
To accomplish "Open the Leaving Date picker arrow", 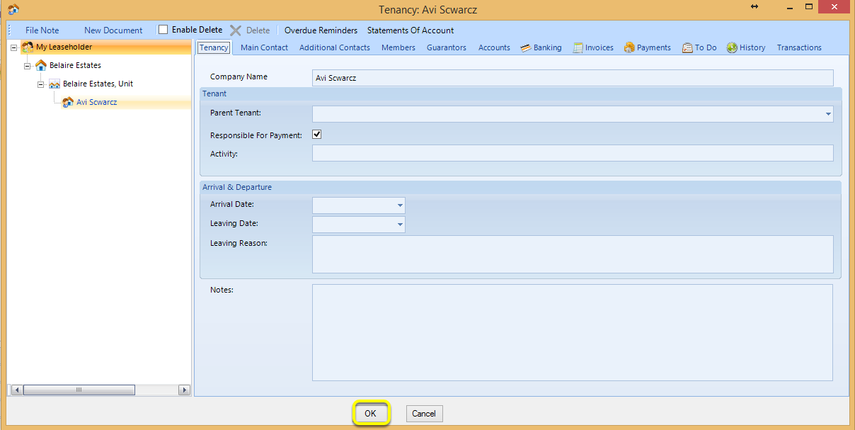I will click(x=400, y=225).
